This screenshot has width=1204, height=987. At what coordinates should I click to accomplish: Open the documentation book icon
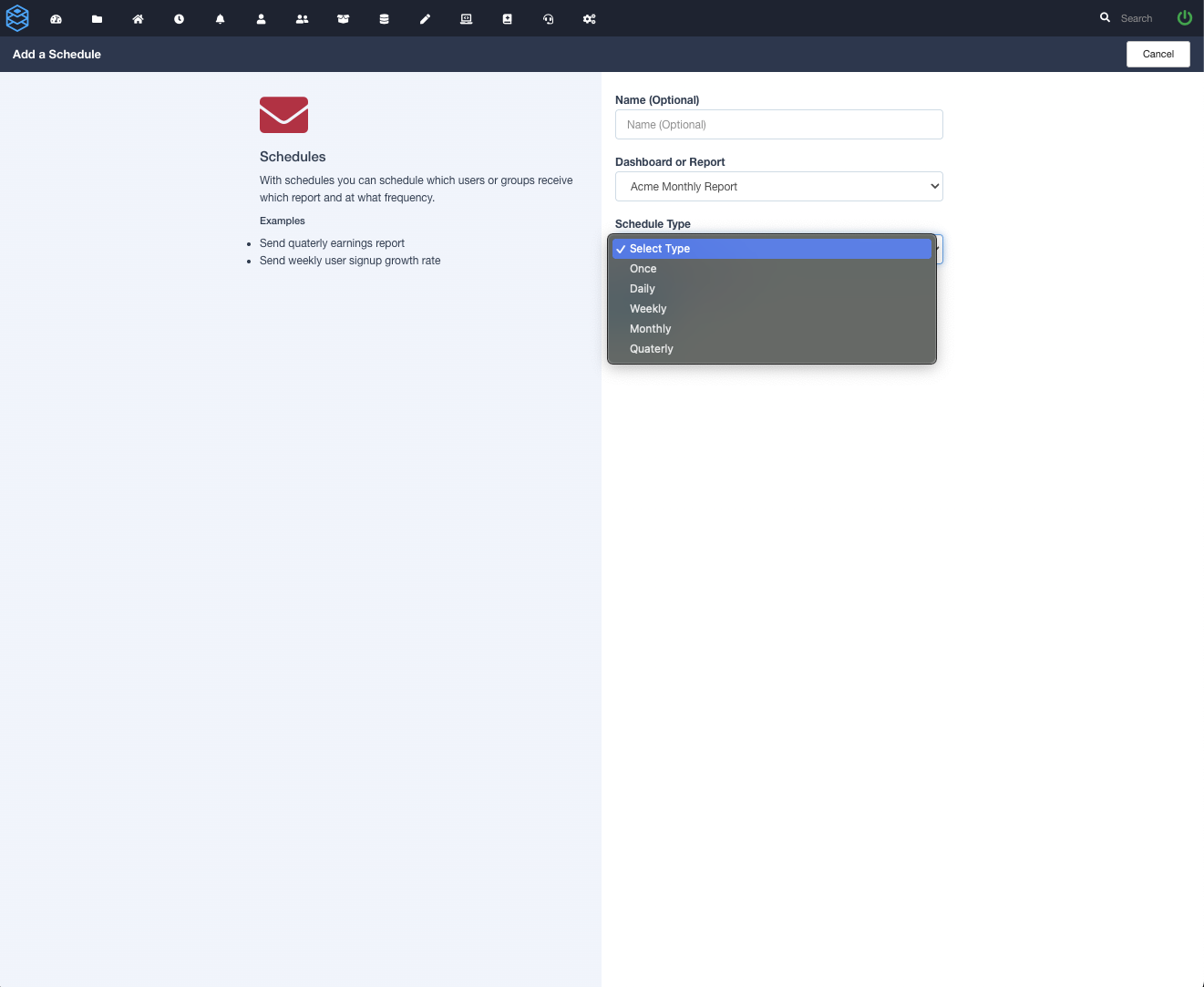pos(507,18)
